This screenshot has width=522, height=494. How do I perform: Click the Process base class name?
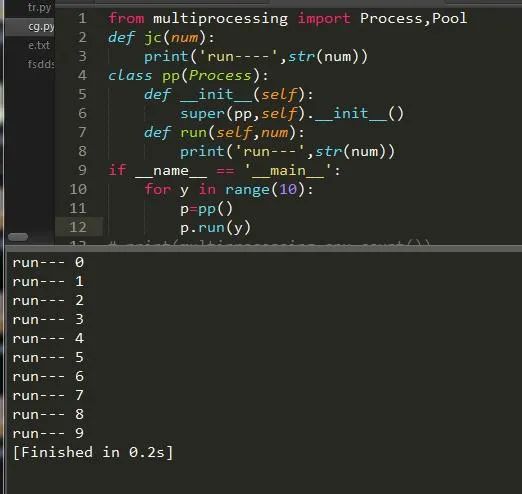(220, 76)
